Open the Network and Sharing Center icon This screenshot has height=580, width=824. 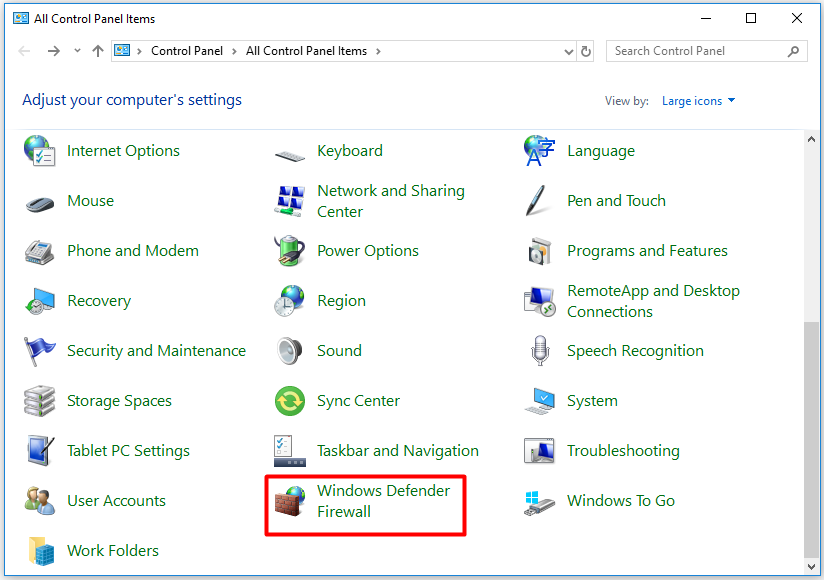click(x=290, y=201)
